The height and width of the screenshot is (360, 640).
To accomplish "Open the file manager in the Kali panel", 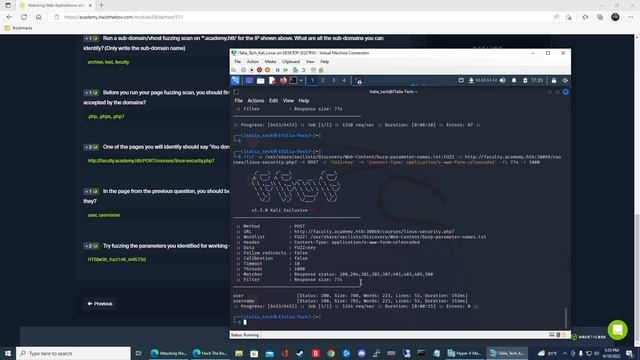I will tap(260, 81).
